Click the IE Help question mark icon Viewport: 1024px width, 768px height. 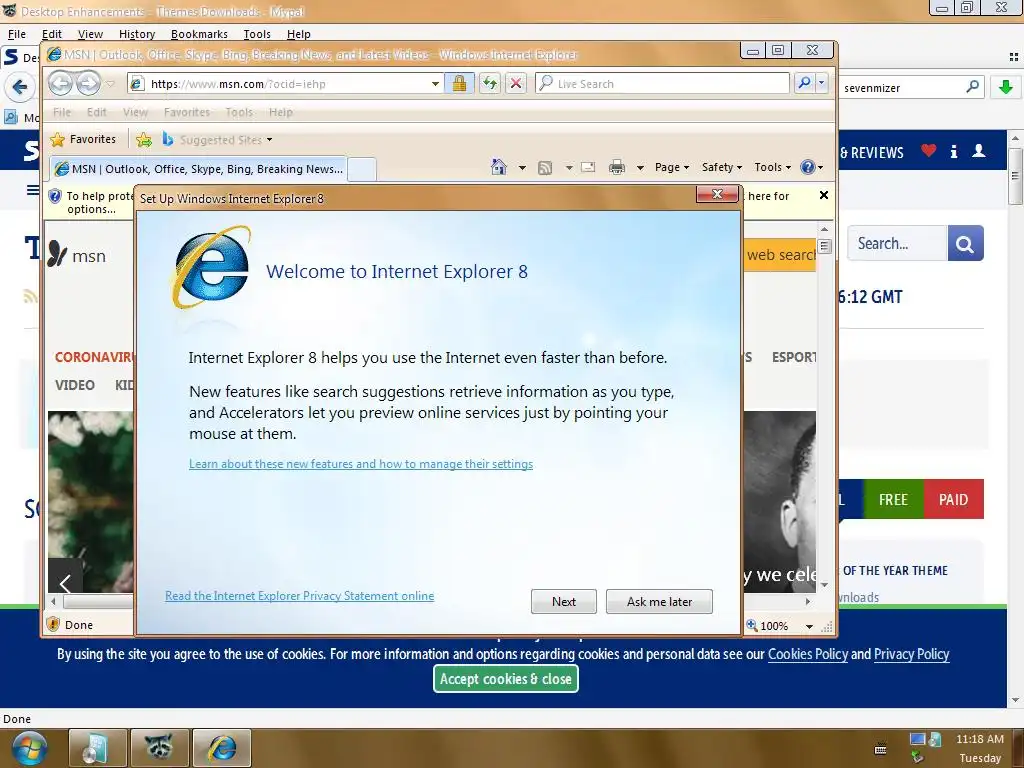[x=808, y=167]
